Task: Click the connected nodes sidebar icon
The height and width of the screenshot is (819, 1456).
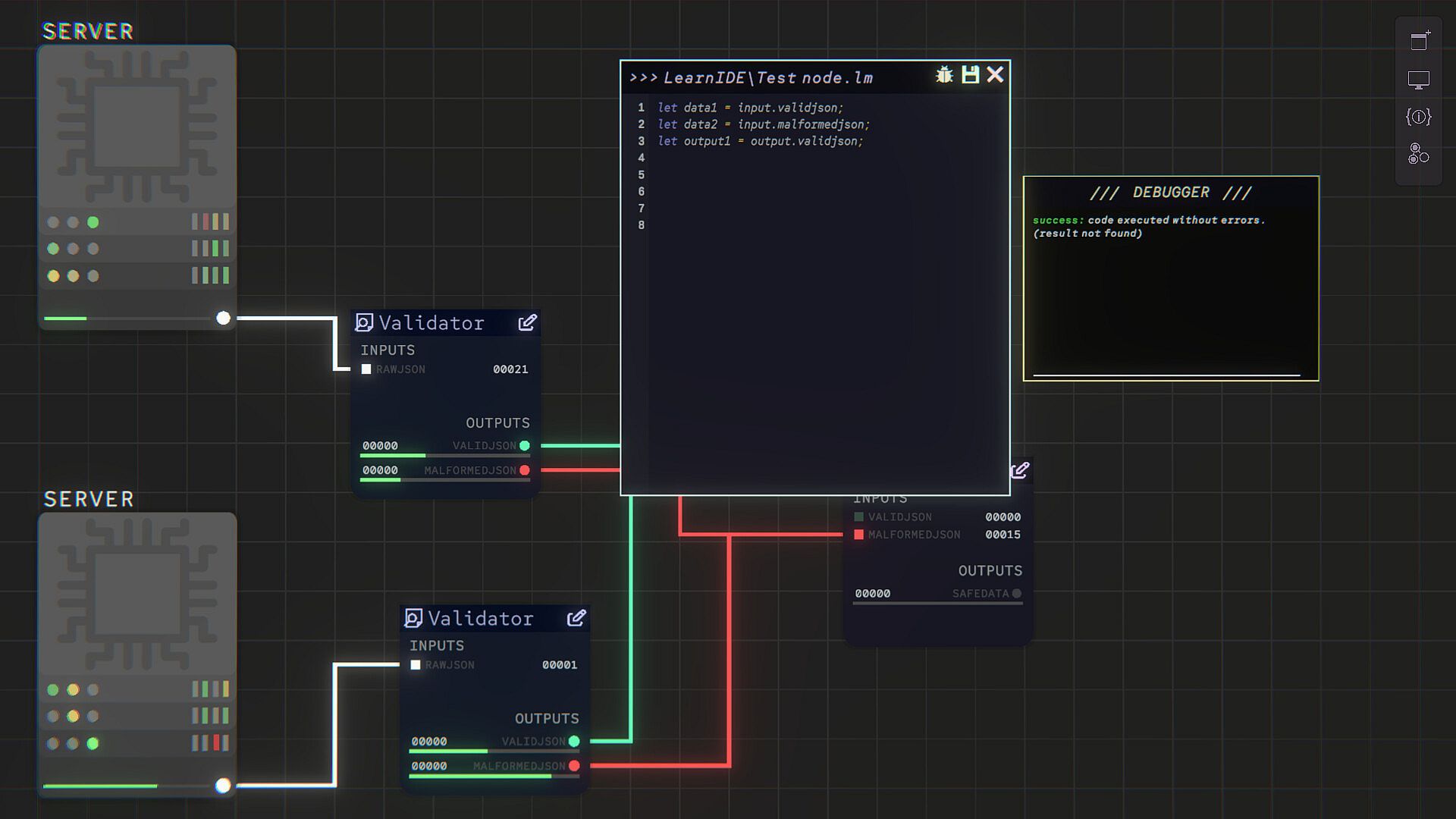Action: pos(1419,154)
